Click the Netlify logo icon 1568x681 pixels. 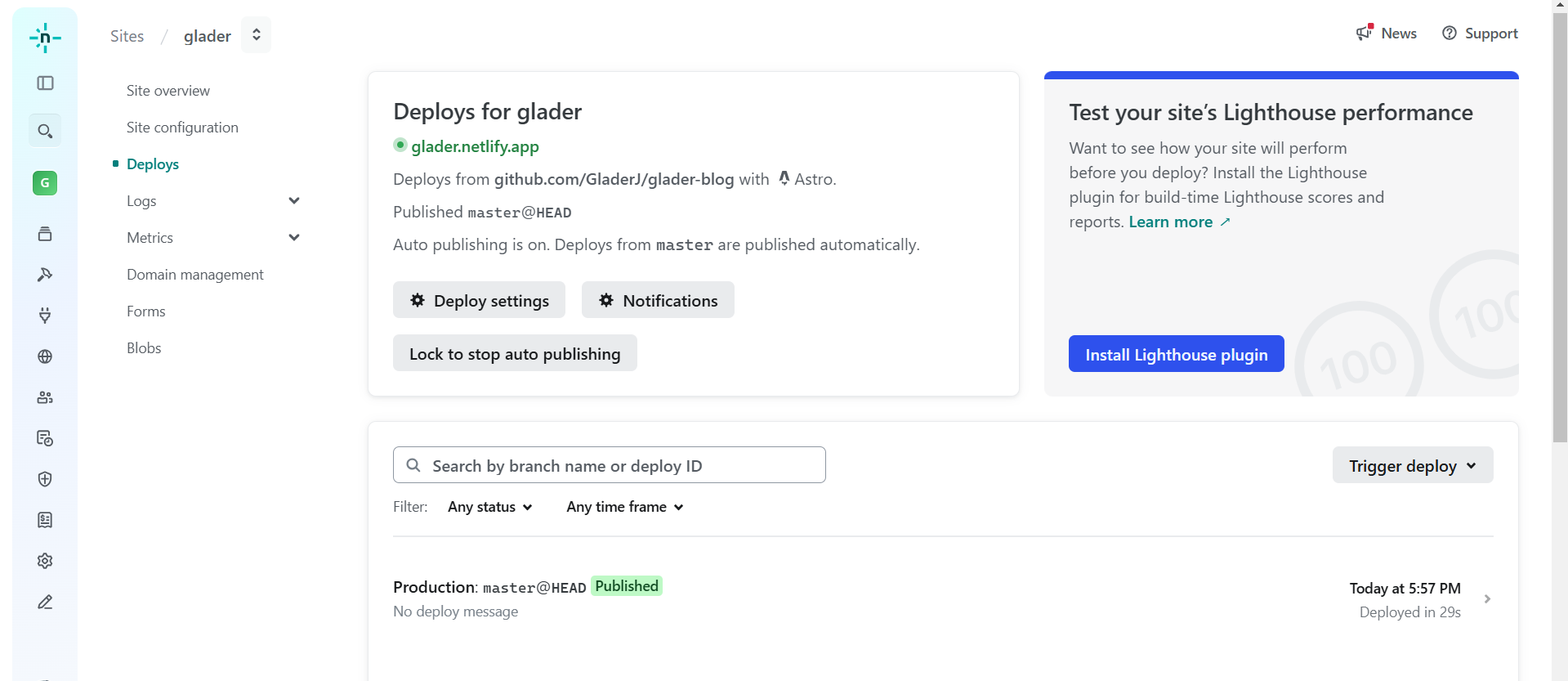coord(45,38)
